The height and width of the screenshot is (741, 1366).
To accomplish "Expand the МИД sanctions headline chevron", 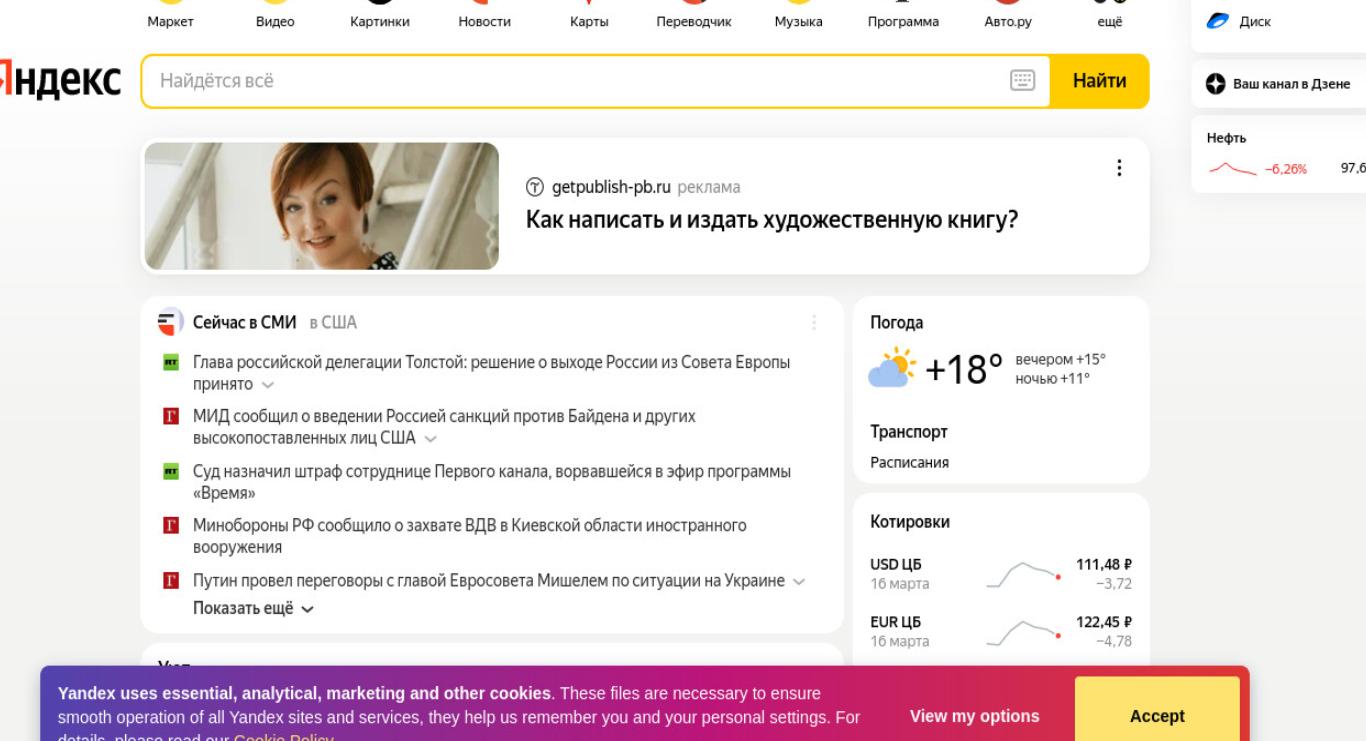I will 430,439.
